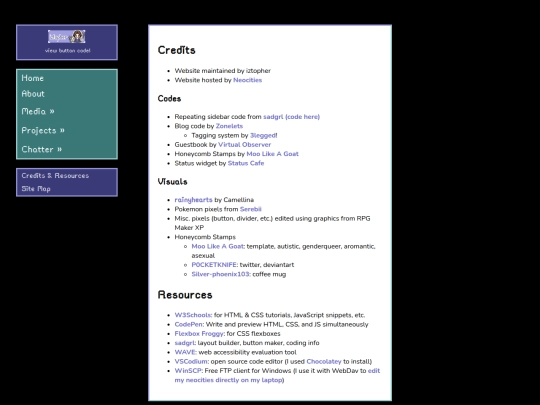Open Credits & Resources page
The width and height of the screenshot is (540, 405).
55,176
